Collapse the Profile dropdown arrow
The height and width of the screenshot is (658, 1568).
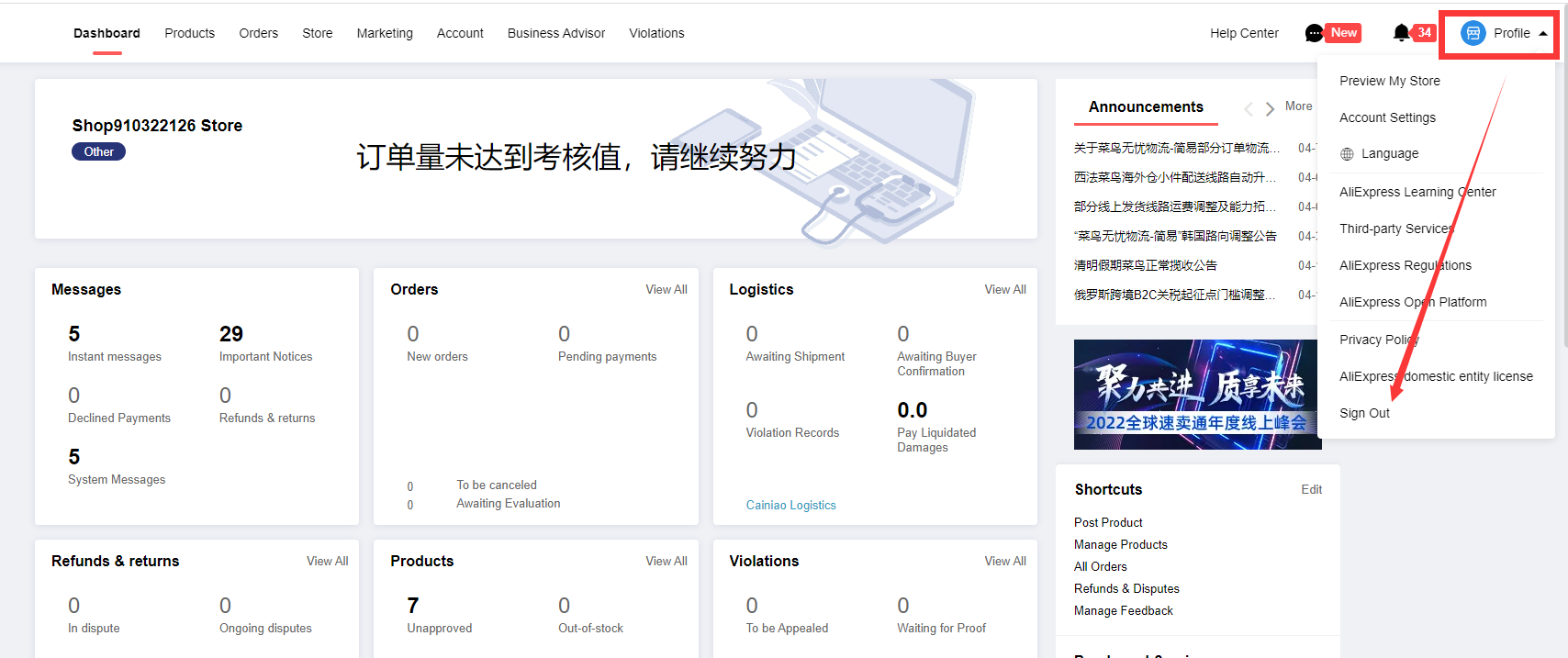point(1543,33)
